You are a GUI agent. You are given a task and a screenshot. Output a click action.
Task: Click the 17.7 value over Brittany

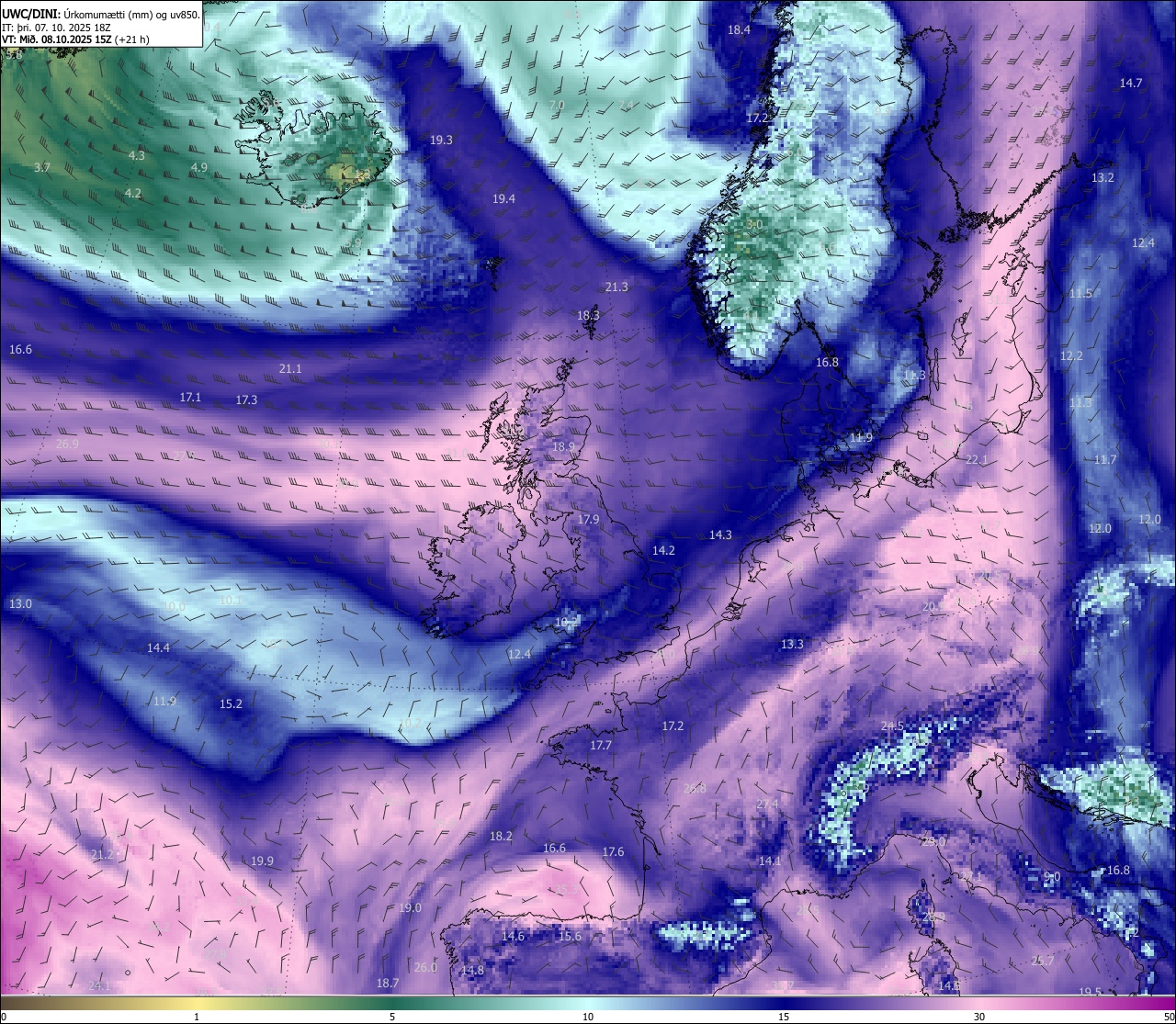(600, 745)
